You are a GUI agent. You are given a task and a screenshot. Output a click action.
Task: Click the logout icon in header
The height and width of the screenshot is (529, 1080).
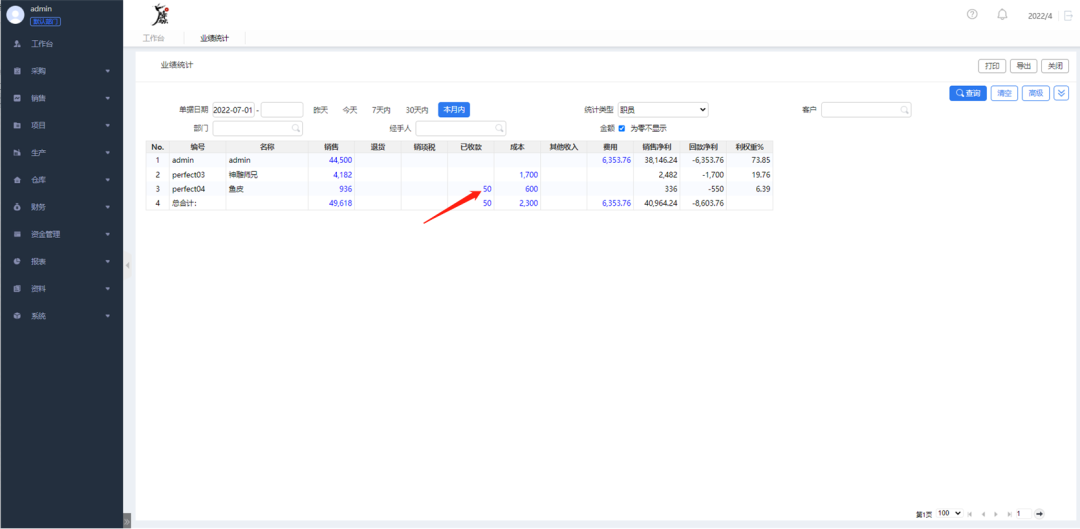(1068, 15)
